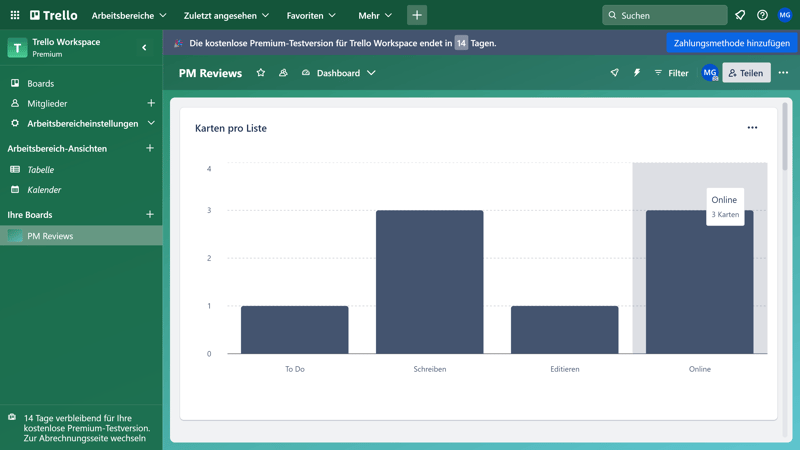Click the create plus button in top bar
The height and width of the screenshot is (450, 800).
(417, 15)
